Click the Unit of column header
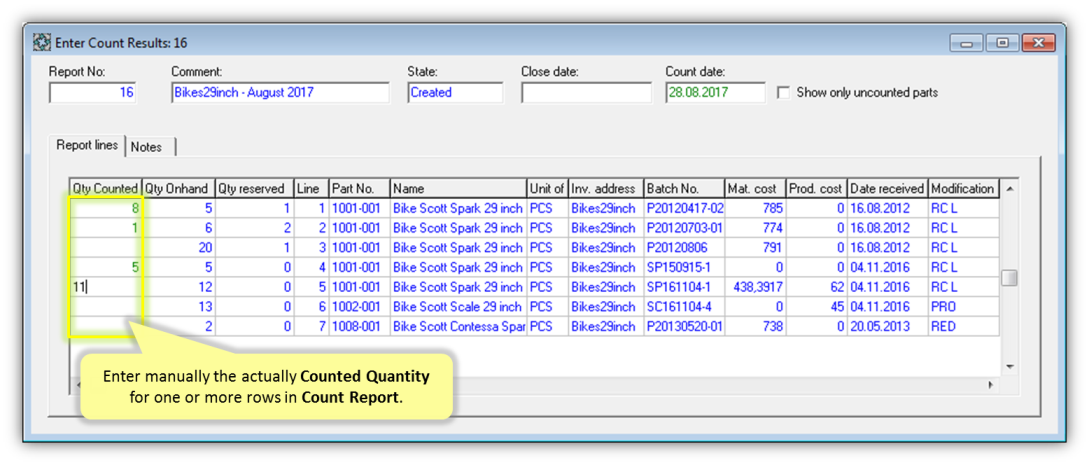The height and width of the screenshot is (465, 1089). [548, 188]
